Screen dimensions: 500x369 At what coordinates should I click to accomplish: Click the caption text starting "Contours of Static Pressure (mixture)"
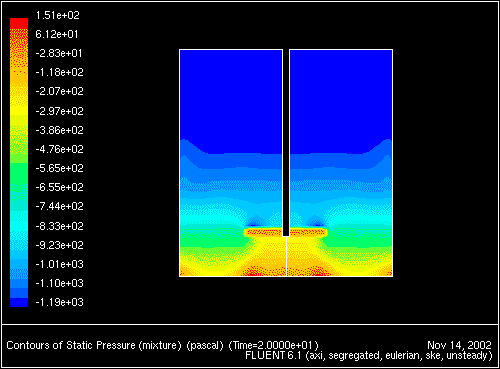tap(162, 345)
